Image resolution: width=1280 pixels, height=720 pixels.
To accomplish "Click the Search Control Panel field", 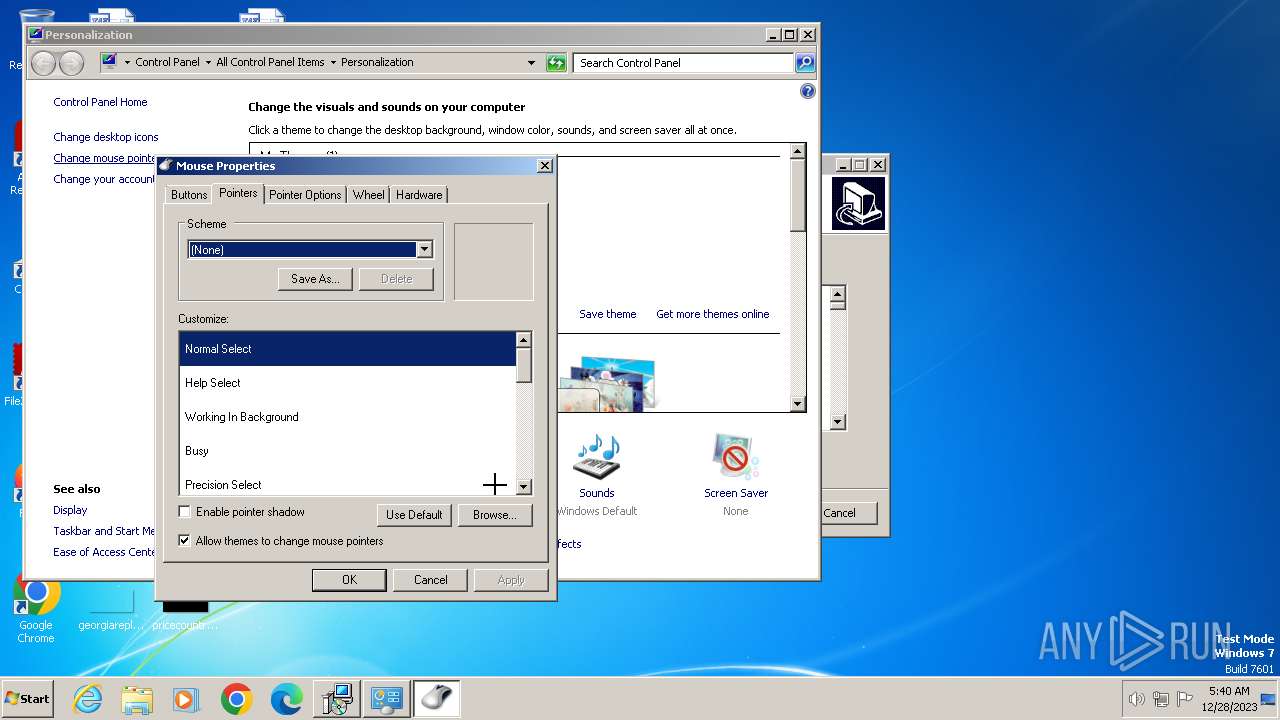I will coord(684,63).
